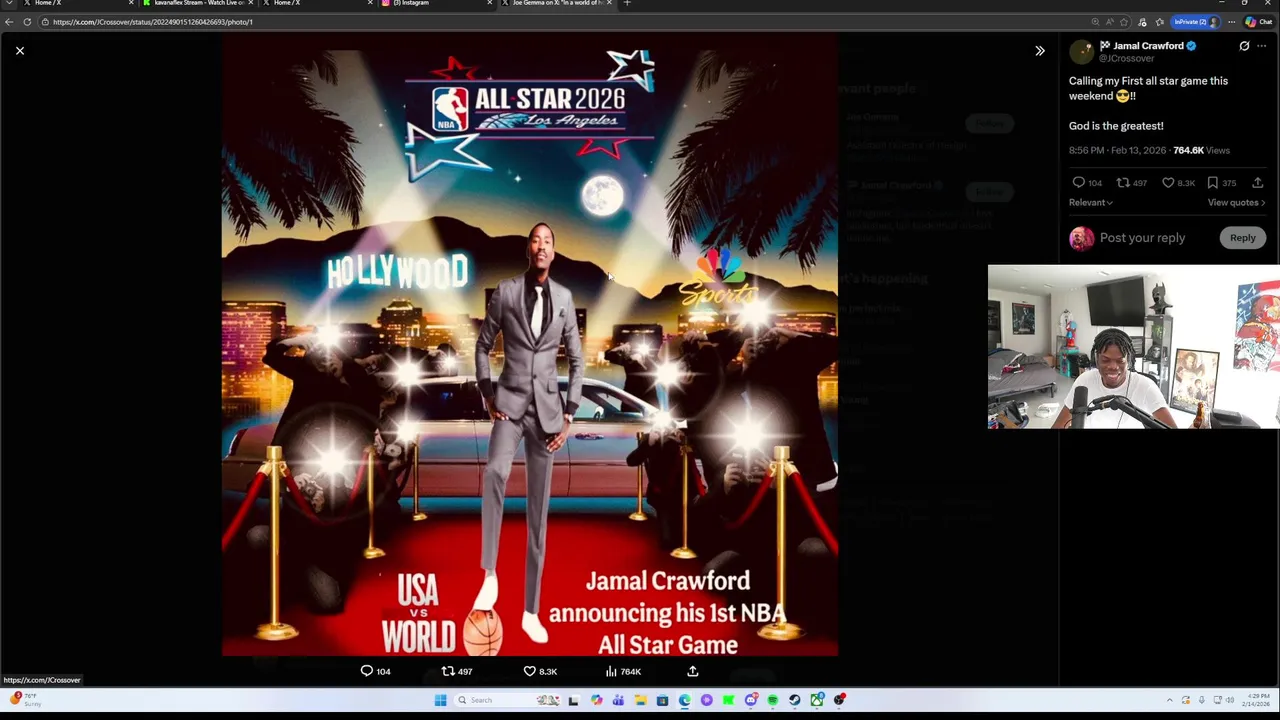Screen dimensions: 1280x720
Task: Open View quotes link
Action: pyautogui.click(x=1237, y=203)
